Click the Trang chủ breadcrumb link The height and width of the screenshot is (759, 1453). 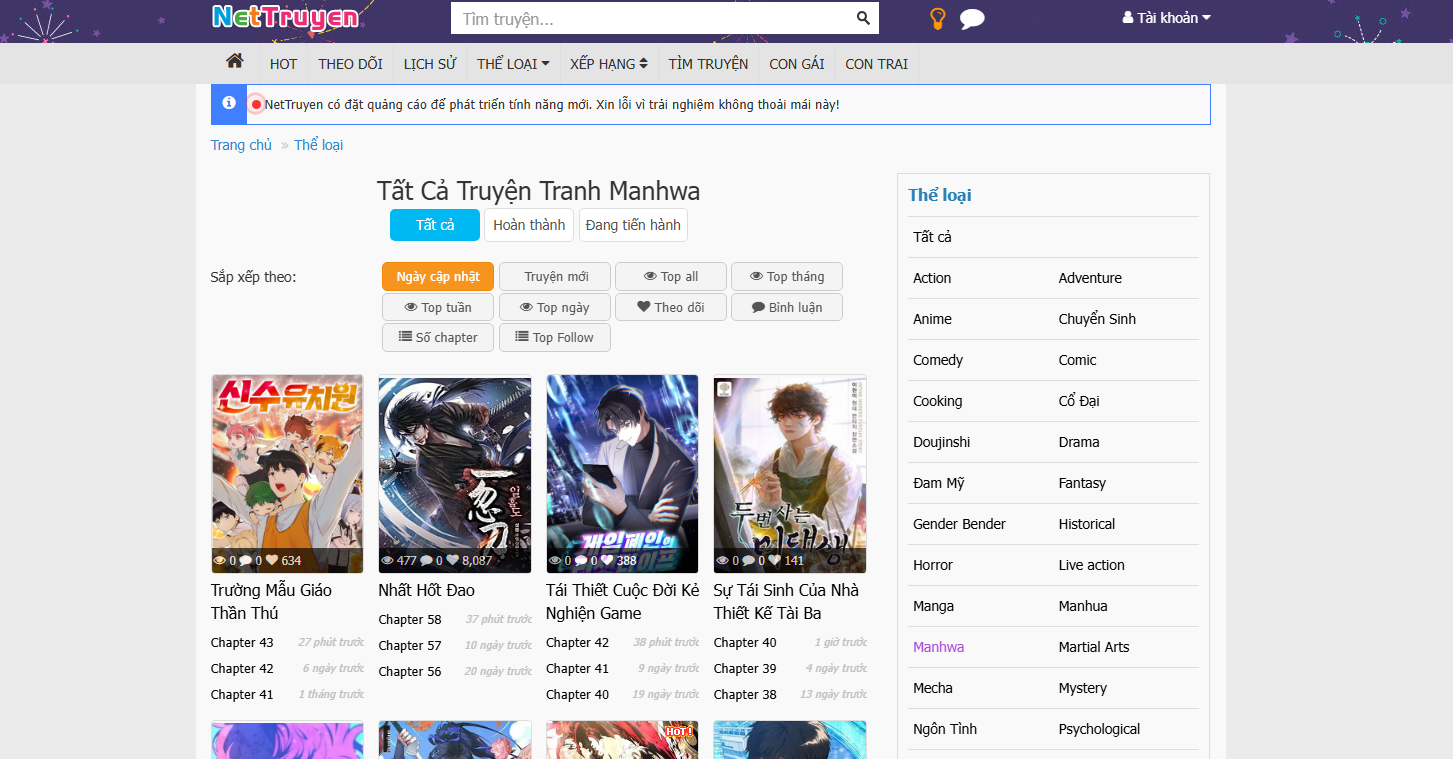point(241,145)
